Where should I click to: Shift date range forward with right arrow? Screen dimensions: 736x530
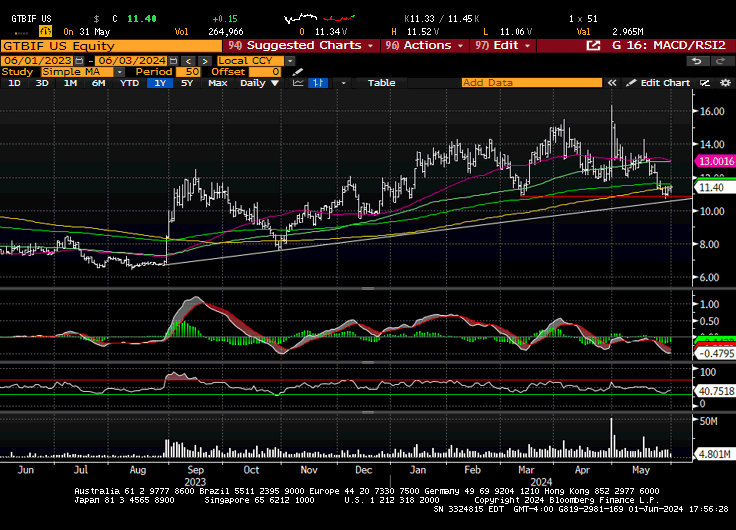(205, 61)
